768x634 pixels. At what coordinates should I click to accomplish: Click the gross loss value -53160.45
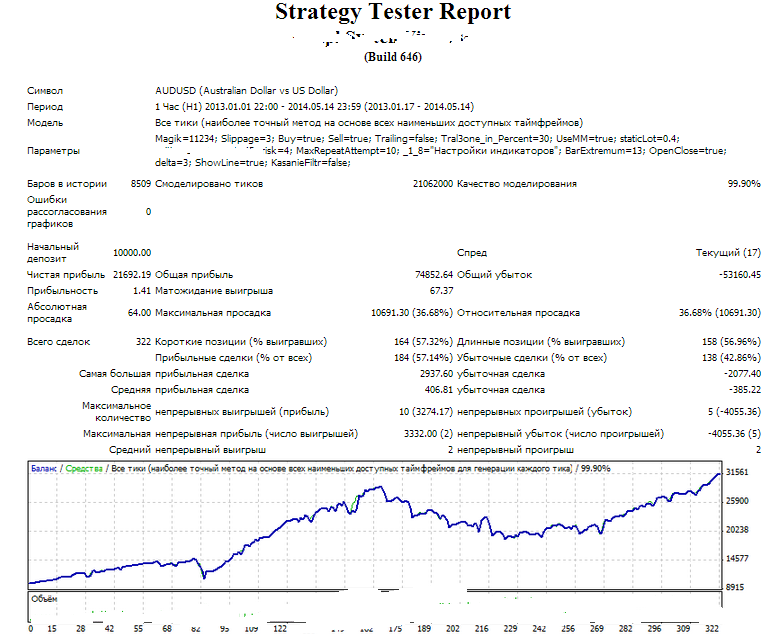740,275
